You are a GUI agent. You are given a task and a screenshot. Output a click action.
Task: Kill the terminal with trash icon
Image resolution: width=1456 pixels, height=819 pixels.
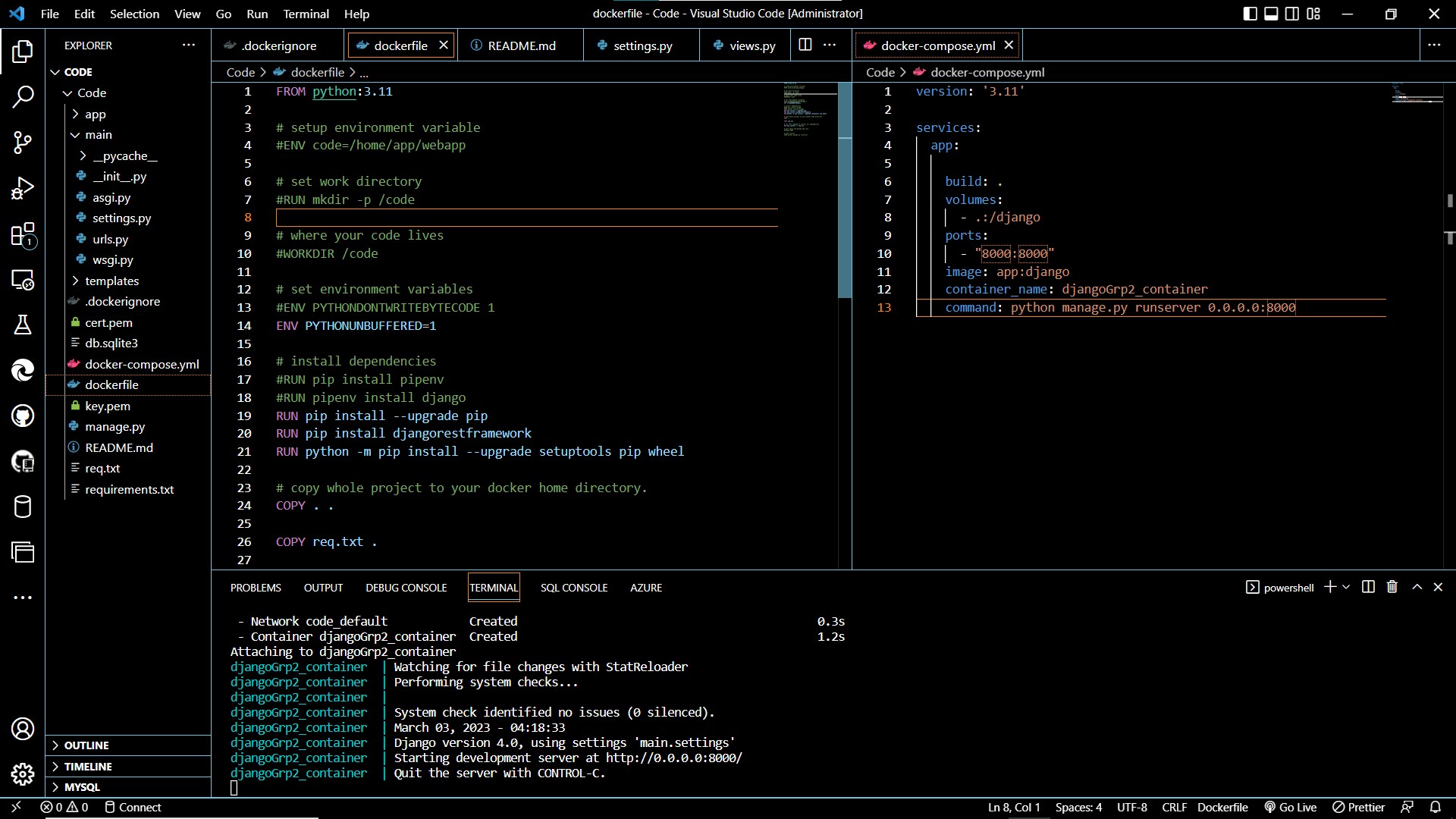point(1392,587)
